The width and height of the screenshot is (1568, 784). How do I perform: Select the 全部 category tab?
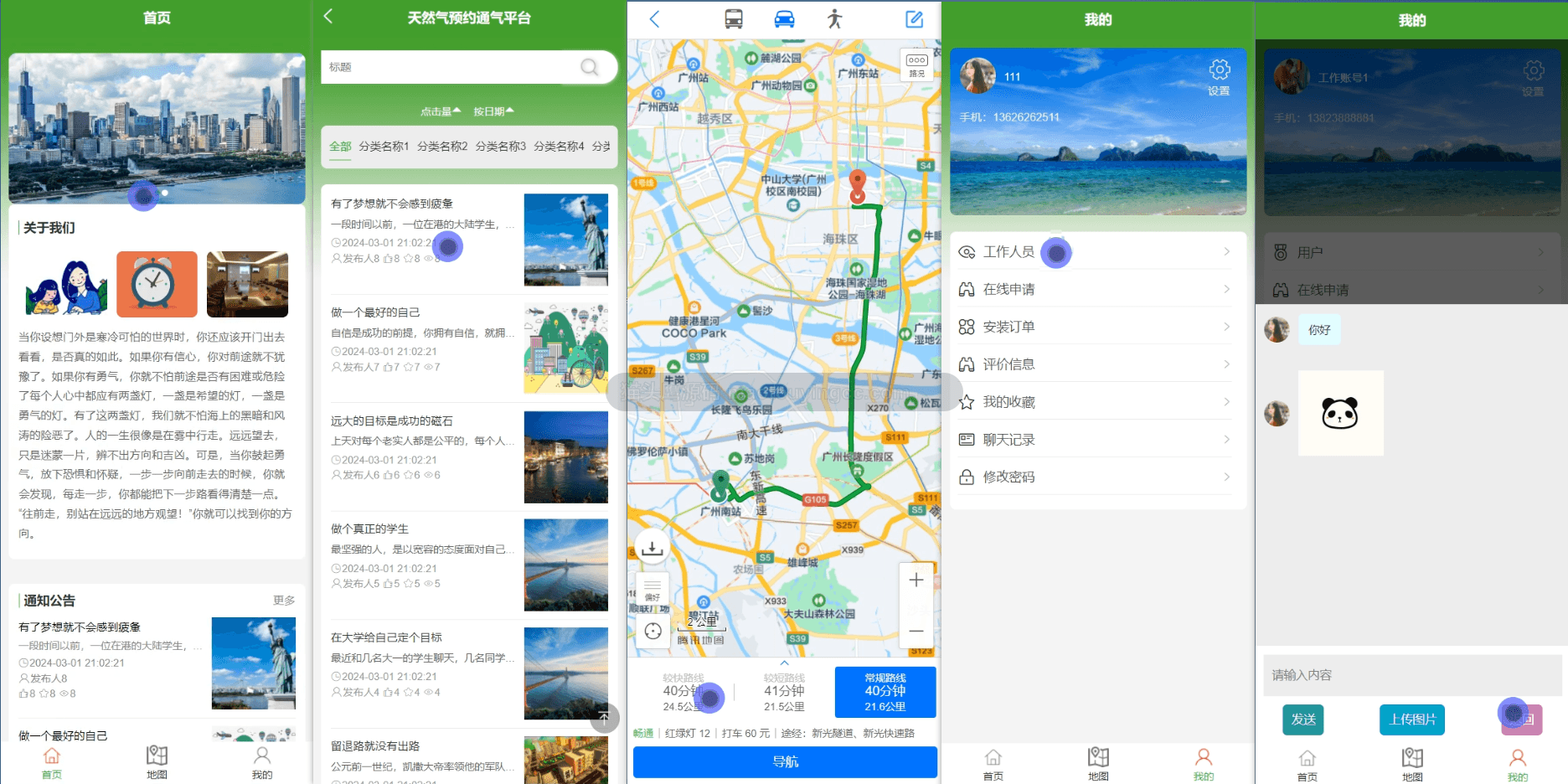tap(340, 147)
